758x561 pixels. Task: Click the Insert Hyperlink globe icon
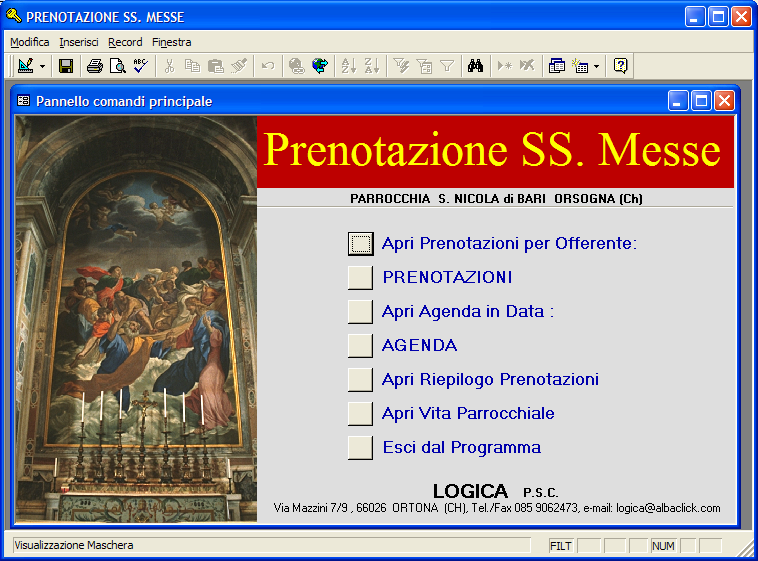coord(296,65)
